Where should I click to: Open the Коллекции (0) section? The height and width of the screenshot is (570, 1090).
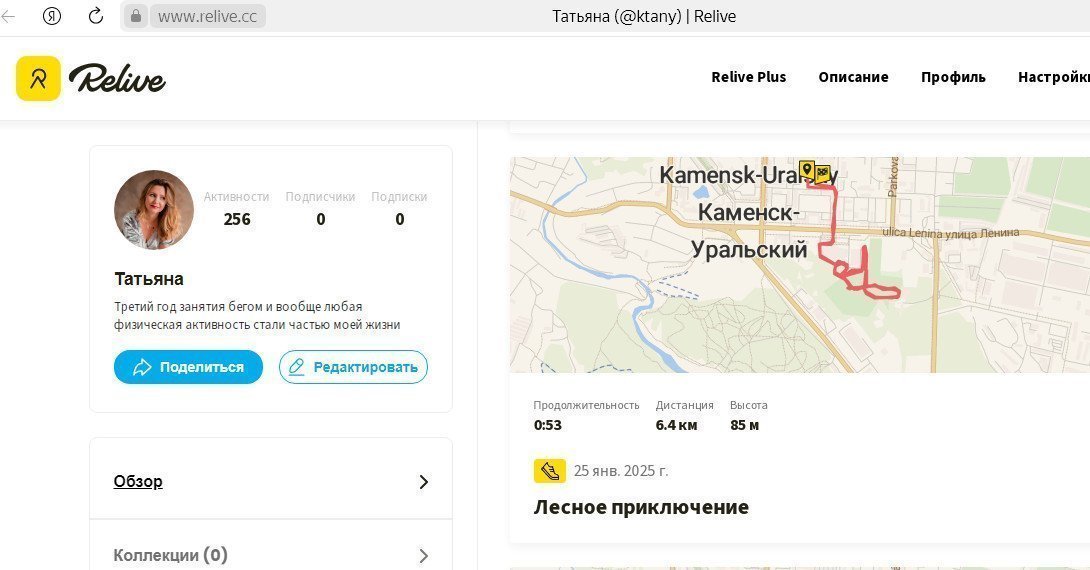170,555
